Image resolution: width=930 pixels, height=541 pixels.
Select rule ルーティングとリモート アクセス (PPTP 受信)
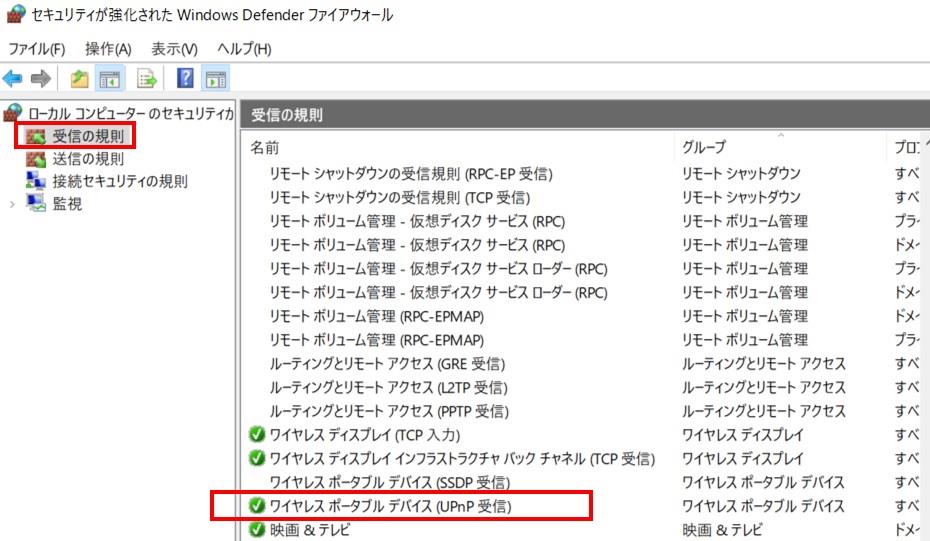[x=389, y=411]
